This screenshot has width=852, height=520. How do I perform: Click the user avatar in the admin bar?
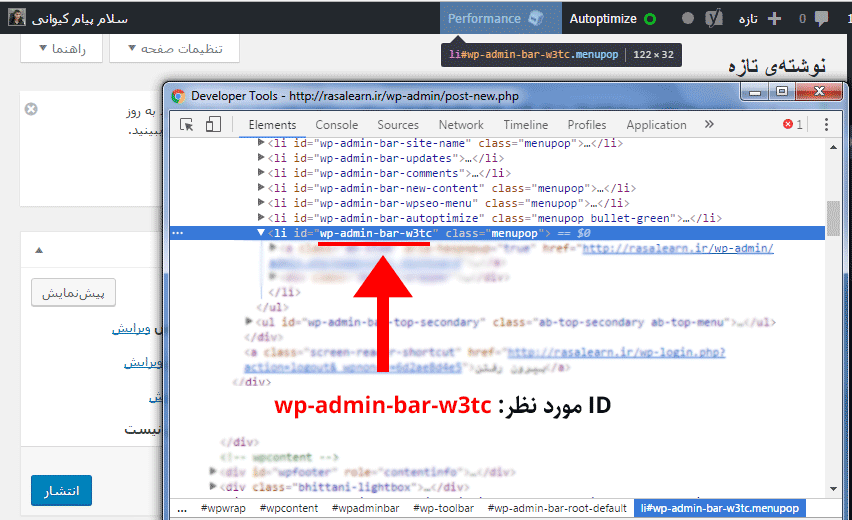tap(17, 17)
